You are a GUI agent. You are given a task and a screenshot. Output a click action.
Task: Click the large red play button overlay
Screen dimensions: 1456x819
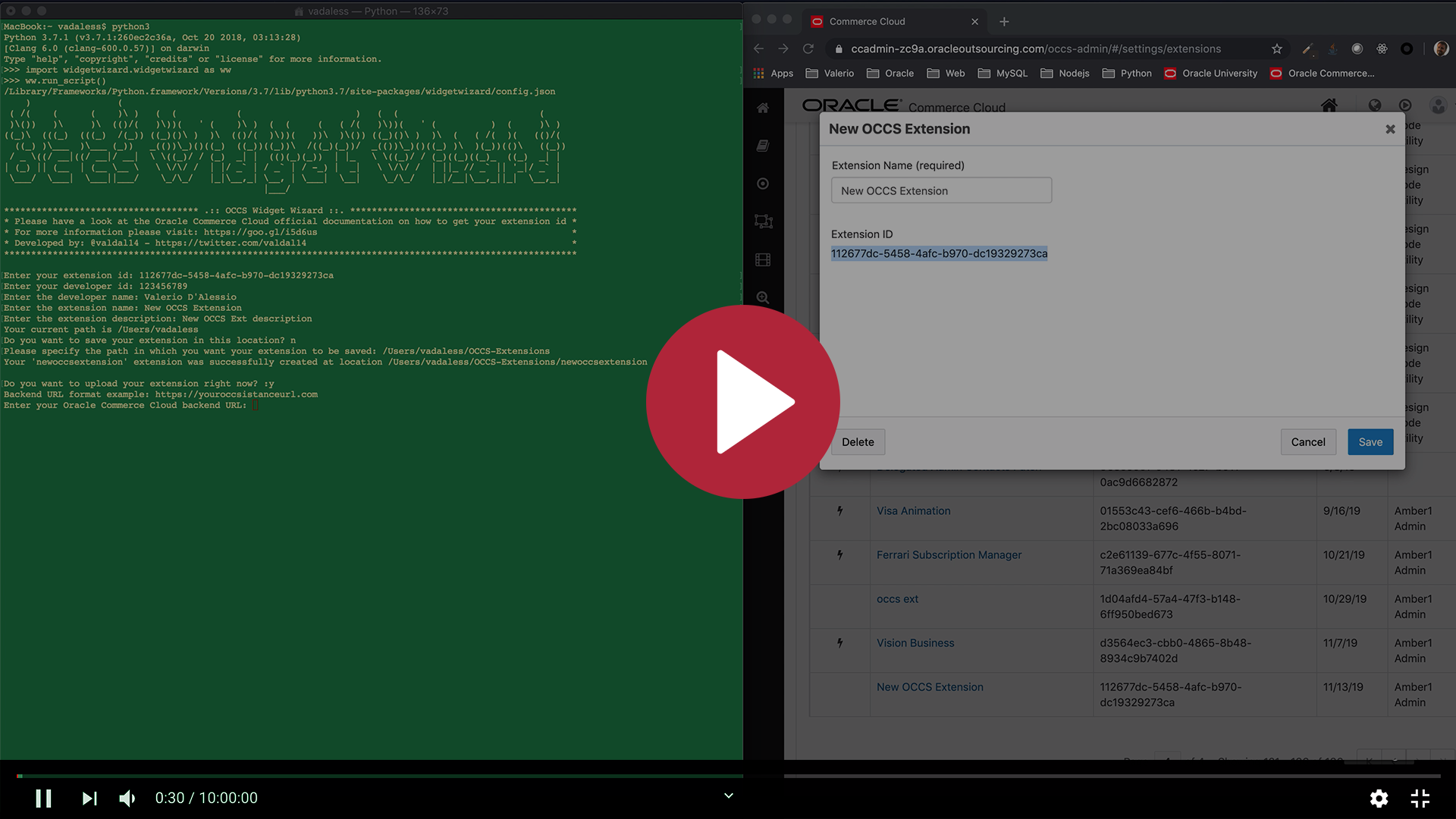(742, 402)
